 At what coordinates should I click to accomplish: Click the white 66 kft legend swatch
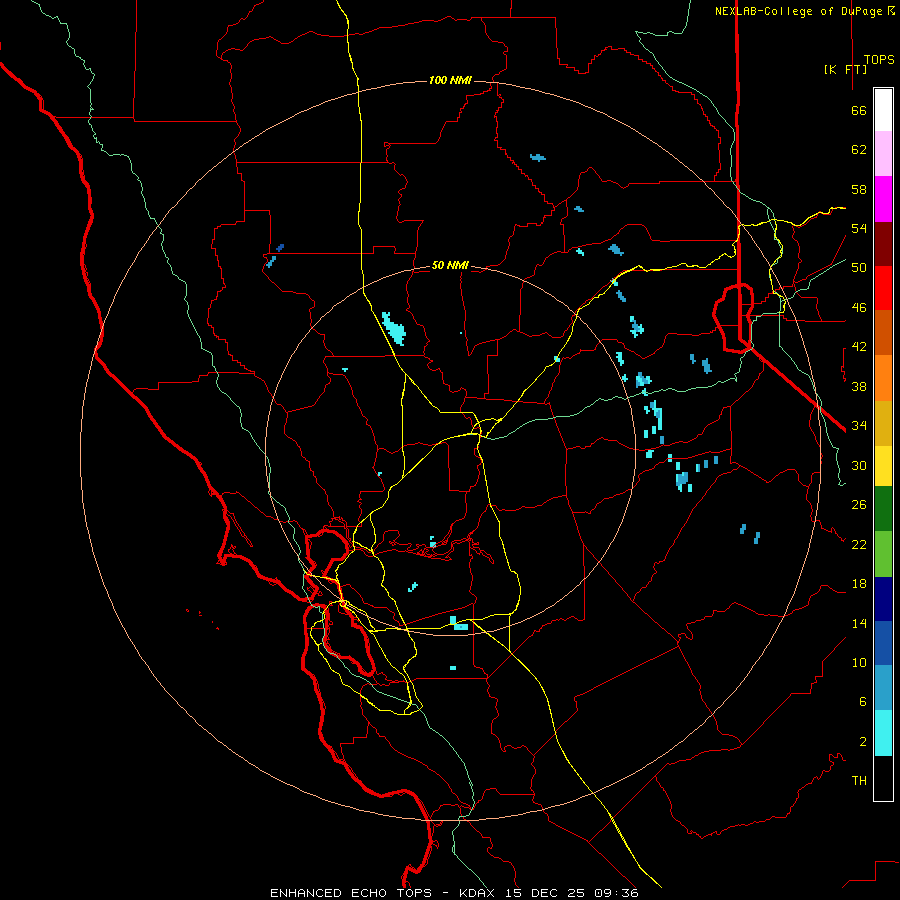click(883, 110)
